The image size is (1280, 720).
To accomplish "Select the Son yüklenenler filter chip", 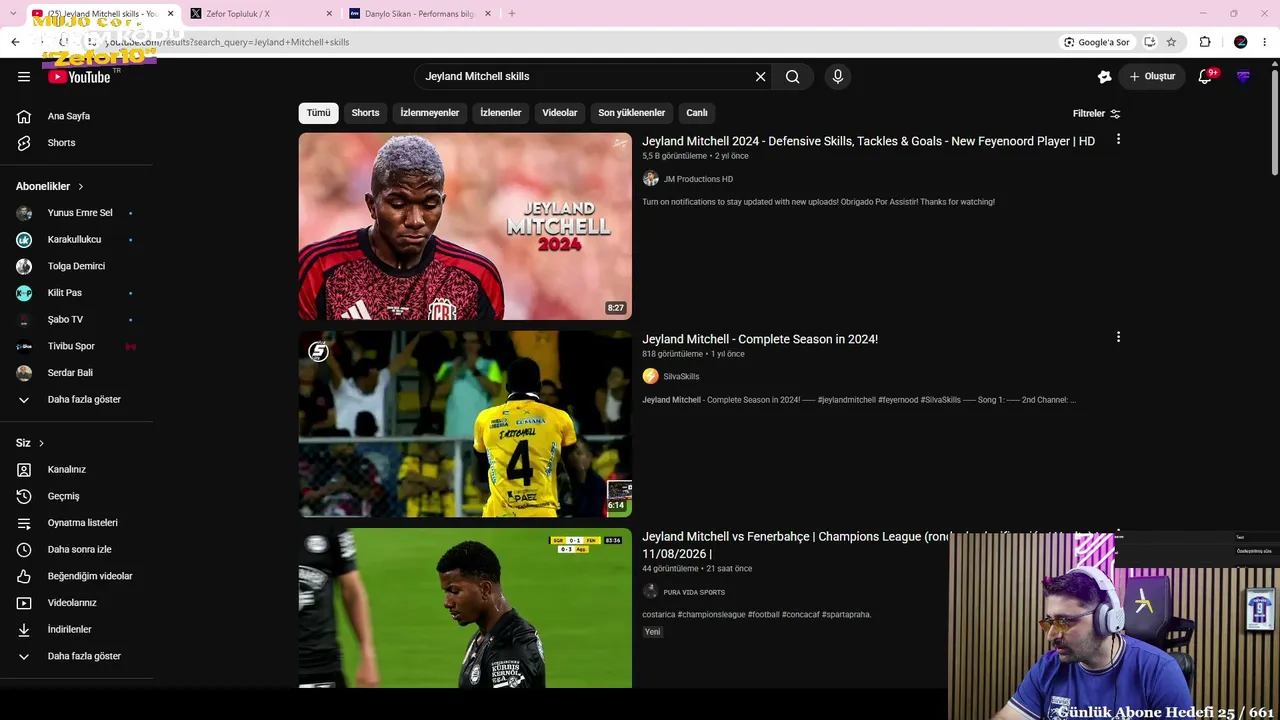I will (632, 113).
